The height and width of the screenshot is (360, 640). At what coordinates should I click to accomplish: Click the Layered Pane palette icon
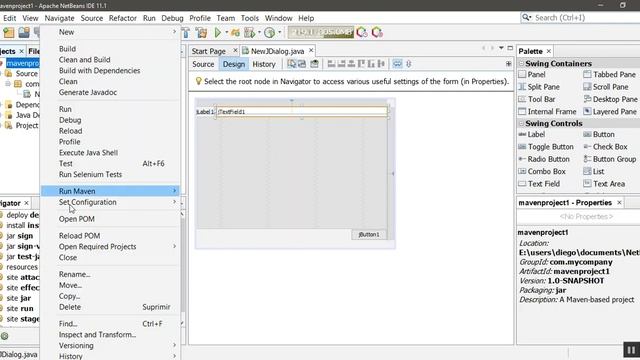pyautogui.click(x=587, y=111)
